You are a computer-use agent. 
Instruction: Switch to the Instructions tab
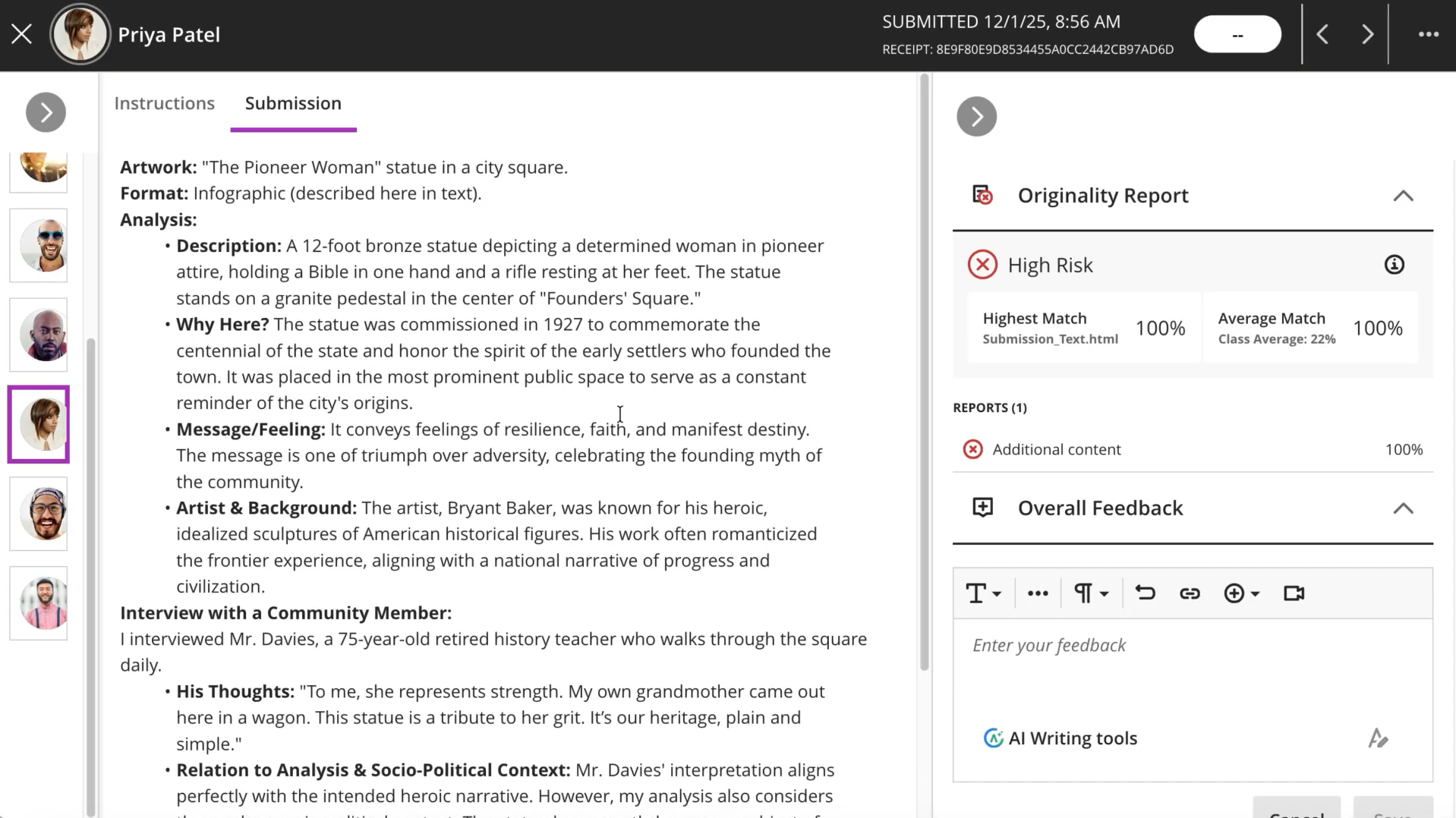click(x=165, y=103)
